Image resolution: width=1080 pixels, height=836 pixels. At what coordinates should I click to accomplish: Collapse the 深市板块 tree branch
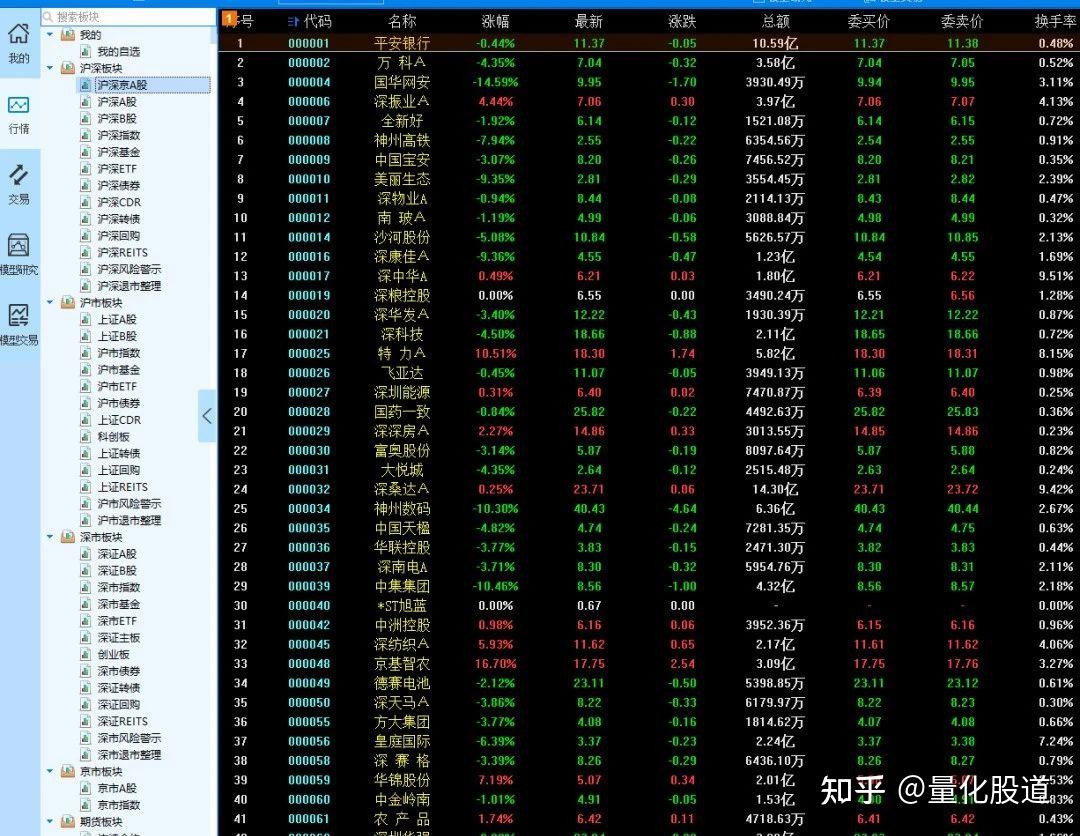click(50, 537)
